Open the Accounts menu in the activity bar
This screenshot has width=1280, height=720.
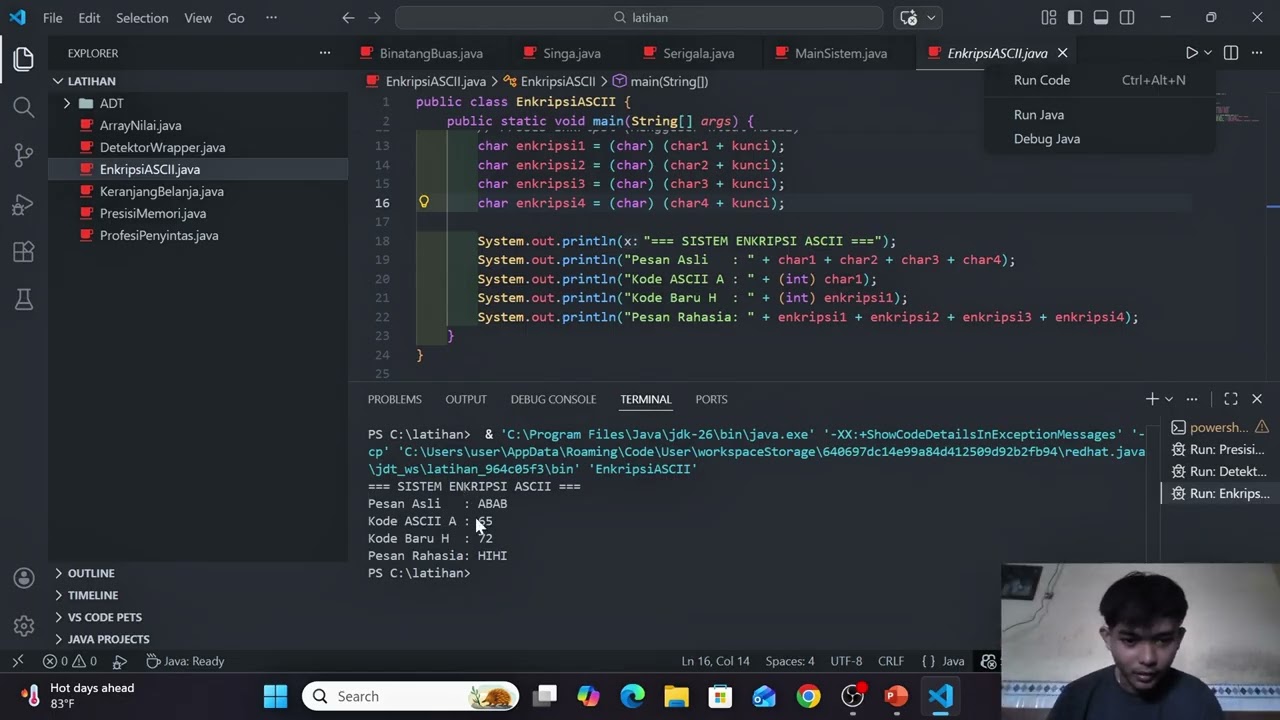click(24, 578)
